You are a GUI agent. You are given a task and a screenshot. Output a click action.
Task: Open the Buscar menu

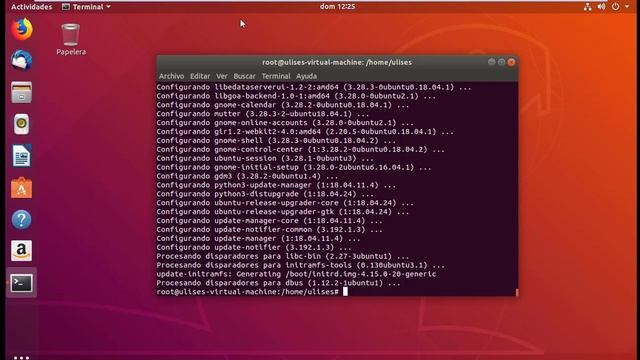pyautogui.click(x=244, y=76)
